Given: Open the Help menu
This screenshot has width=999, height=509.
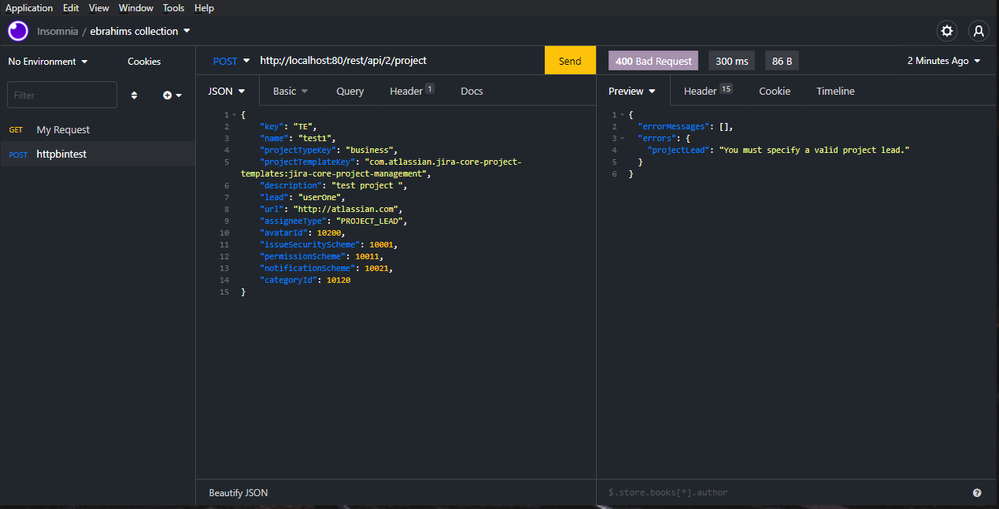Looking at the screenshot, I should (x=204, y=8).
